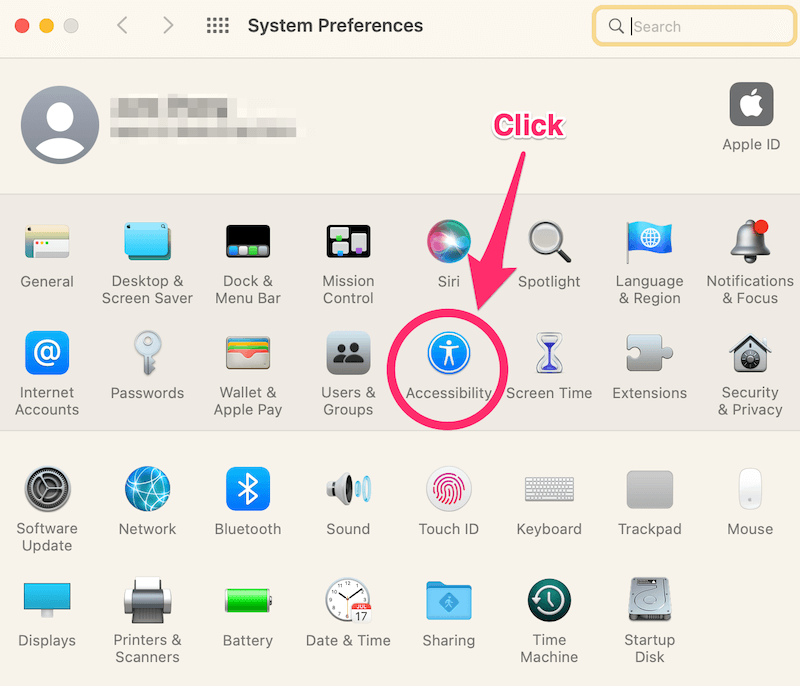Viewport: 800px width, 686px height.
Task: Open Notifications & Focus preferences
Action: click(749, 242)
